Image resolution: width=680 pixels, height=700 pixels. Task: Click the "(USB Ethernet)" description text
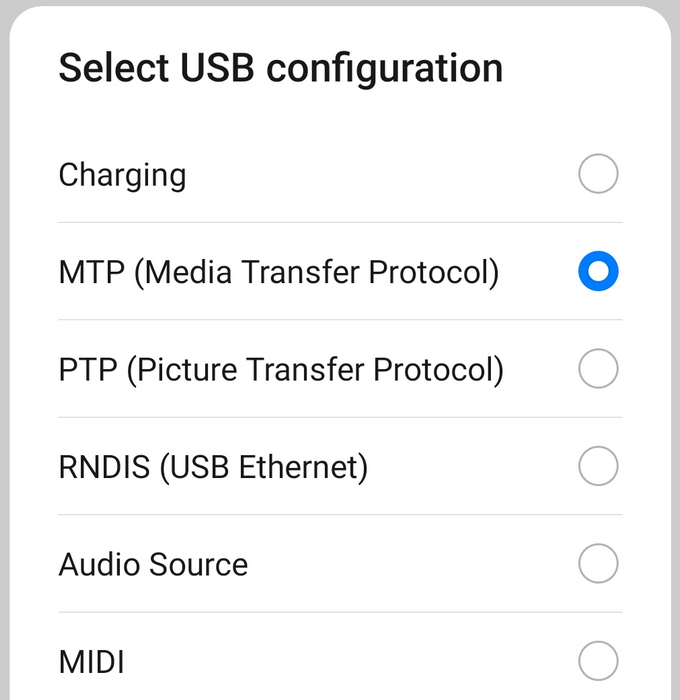coord(264,467)
